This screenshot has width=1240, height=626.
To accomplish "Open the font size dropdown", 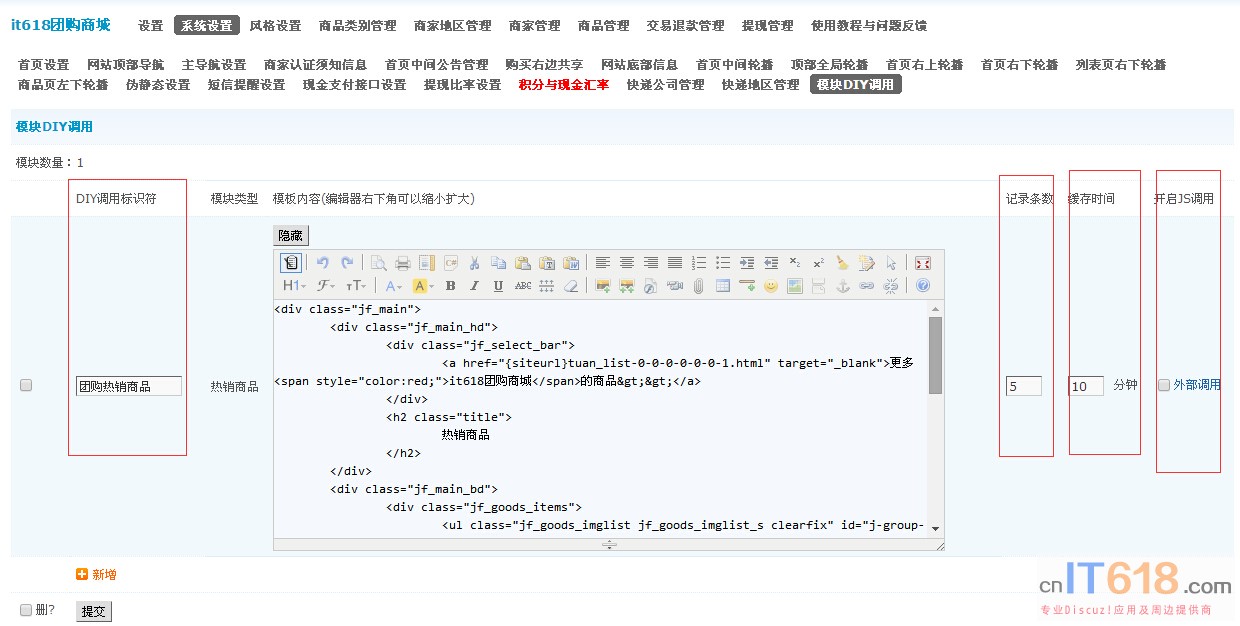I will (355, 286).
